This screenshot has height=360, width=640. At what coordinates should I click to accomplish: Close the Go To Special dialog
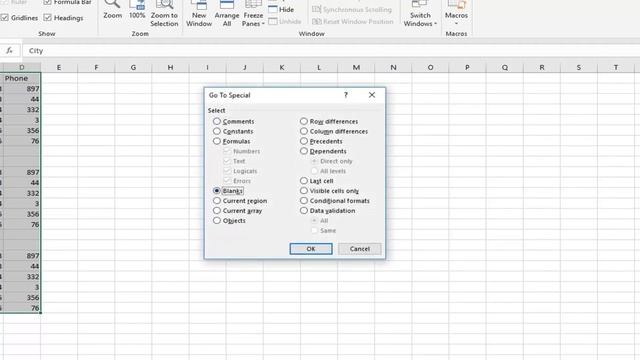tap(372, 95)
